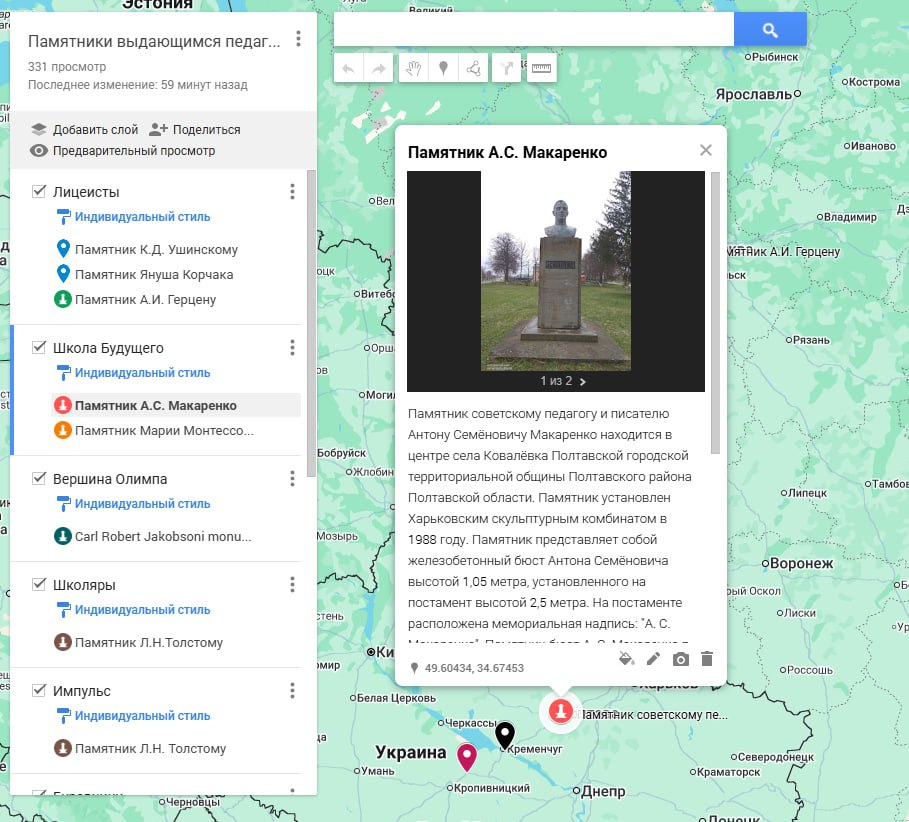
Task: Click the undo arrow in map toolbar
Action: coord(348,68)
